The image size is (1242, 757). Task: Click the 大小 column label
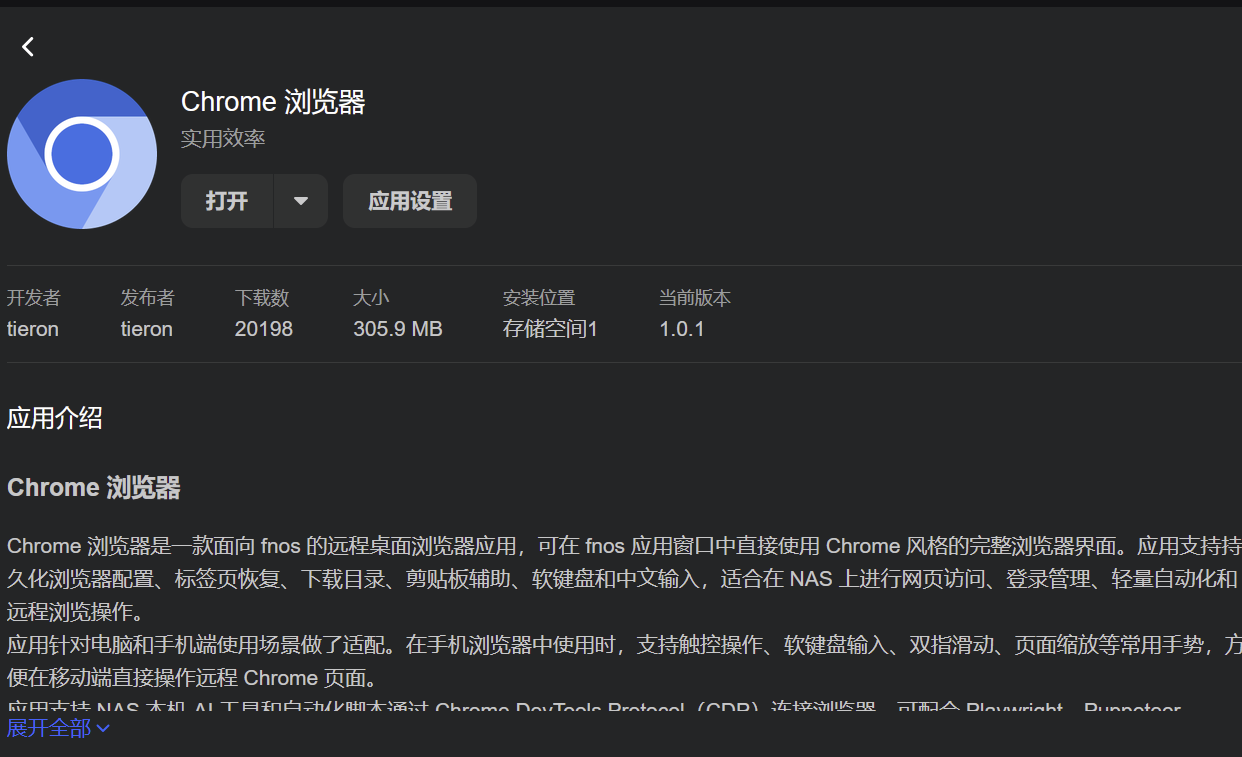click(x=371, y=298)
